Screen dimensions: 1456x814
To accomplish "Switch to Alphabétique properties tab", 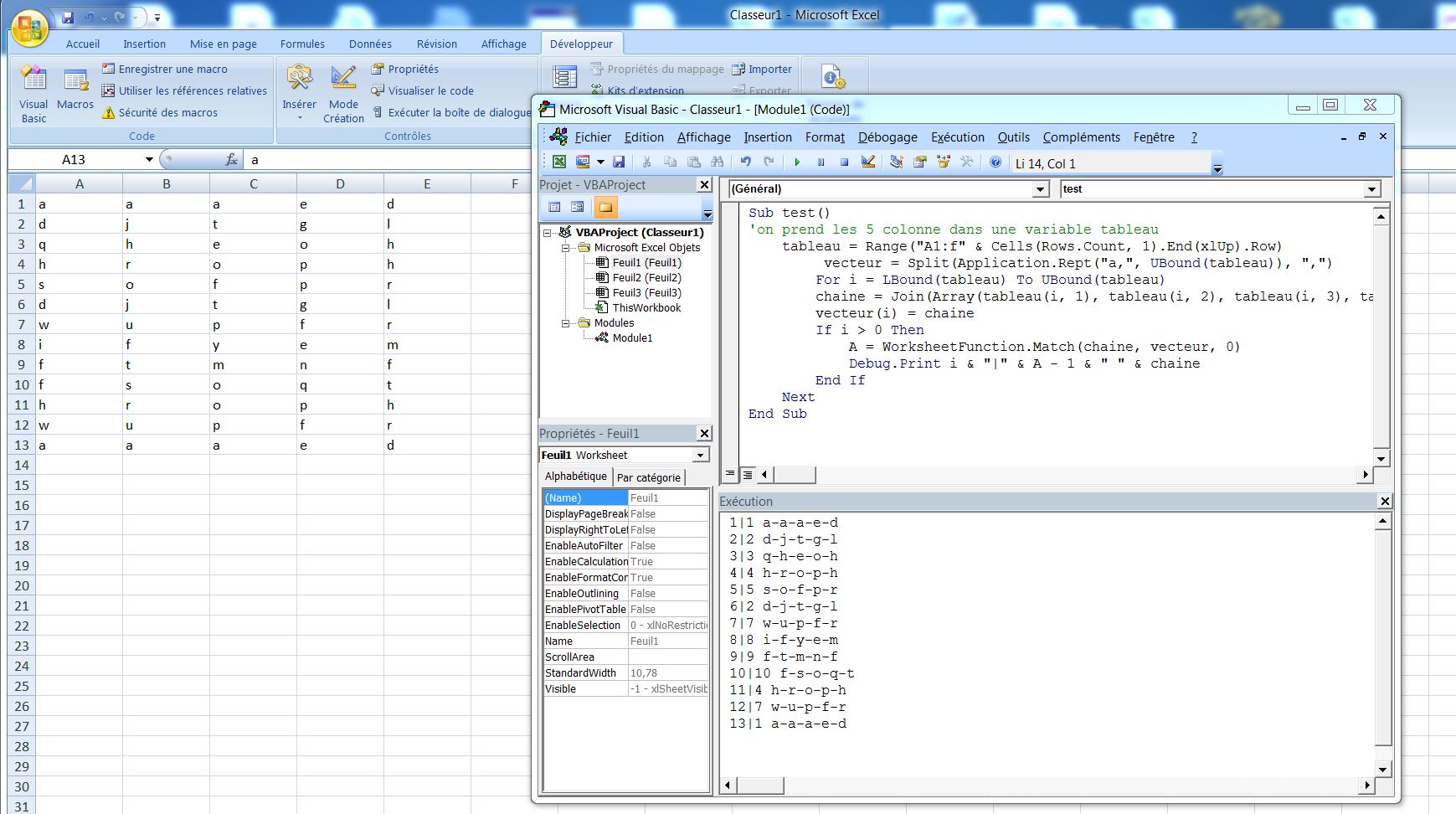I will (x=576, y=476).
